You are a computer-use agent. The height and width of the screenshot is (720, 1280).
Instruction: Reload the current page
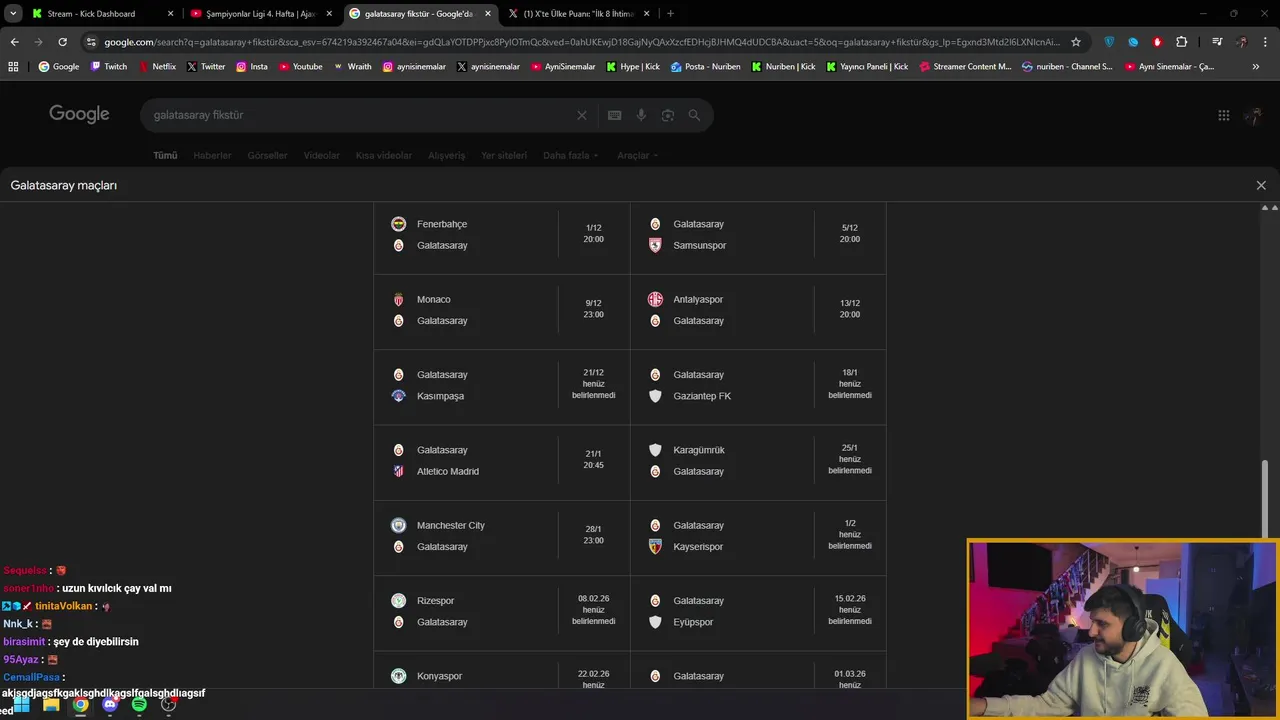pos(62,42)
